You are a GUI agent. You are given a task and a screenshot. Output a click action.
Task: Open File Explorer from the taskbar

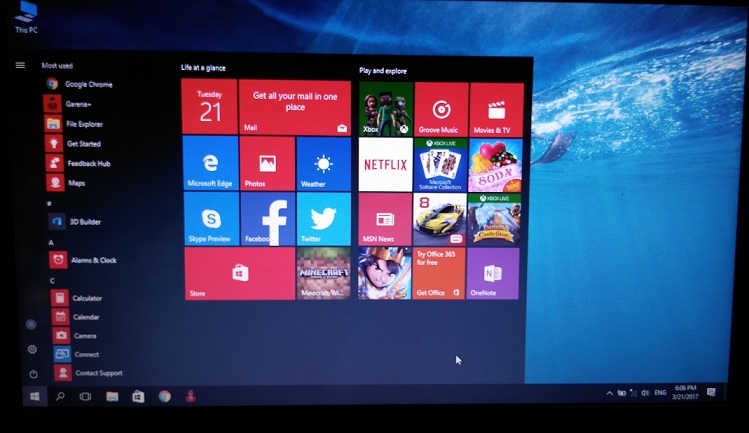coord(112,396)
